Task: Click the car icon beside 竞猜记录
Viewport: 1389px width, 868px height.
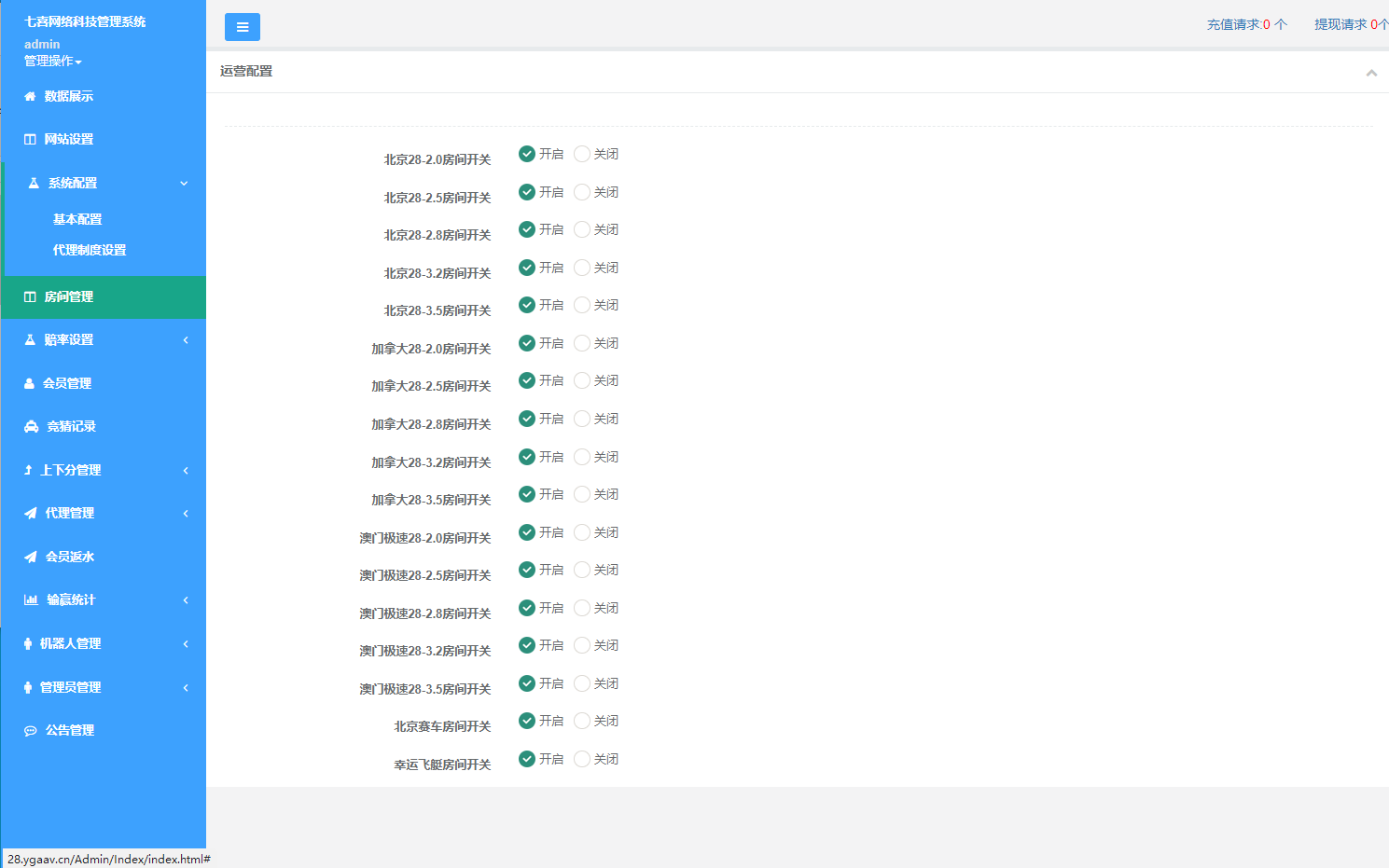Action: (x=31, y=426)
